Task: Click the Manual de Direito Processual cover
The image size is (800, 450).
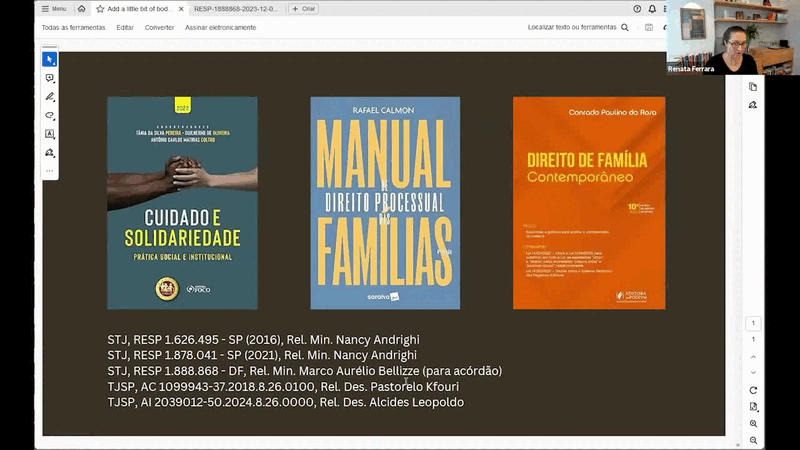Action: pos(385,203)
